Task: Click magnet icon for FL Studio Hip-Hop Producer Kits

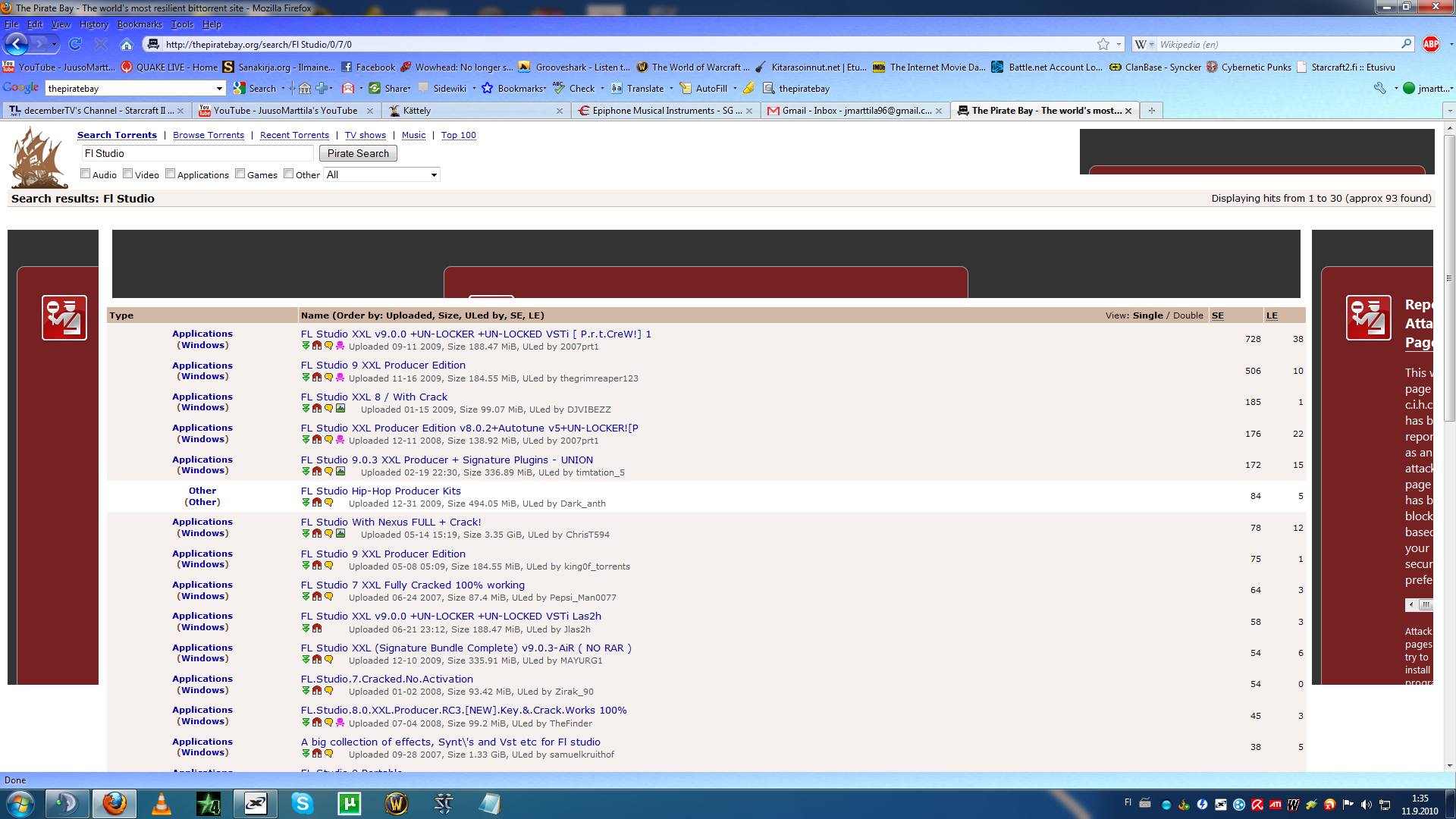Action: coord(317,503)
